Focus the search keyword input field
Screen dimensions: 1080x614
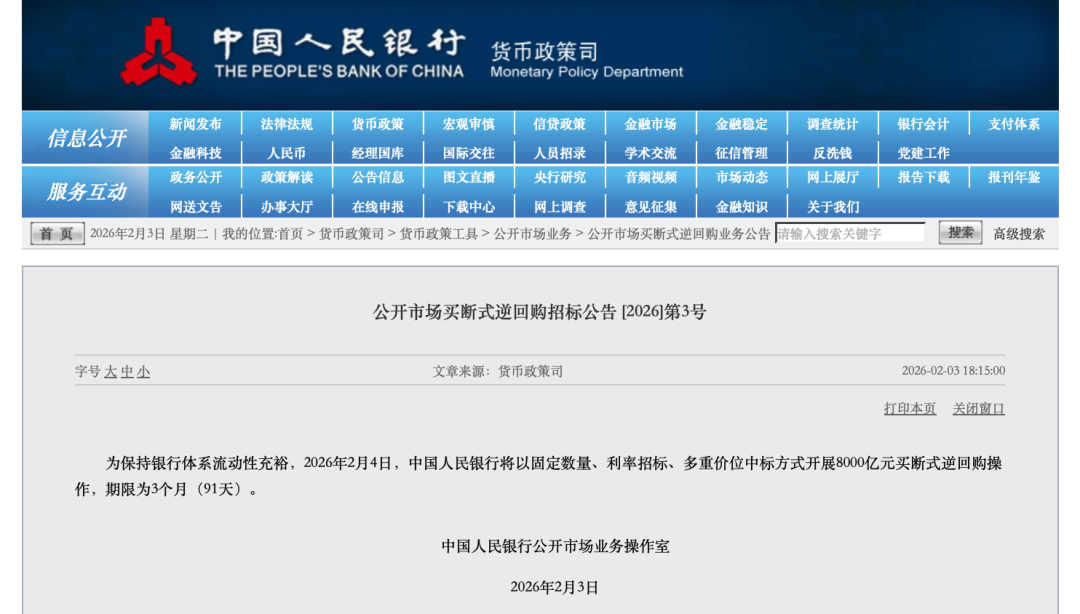click(851, 234)
